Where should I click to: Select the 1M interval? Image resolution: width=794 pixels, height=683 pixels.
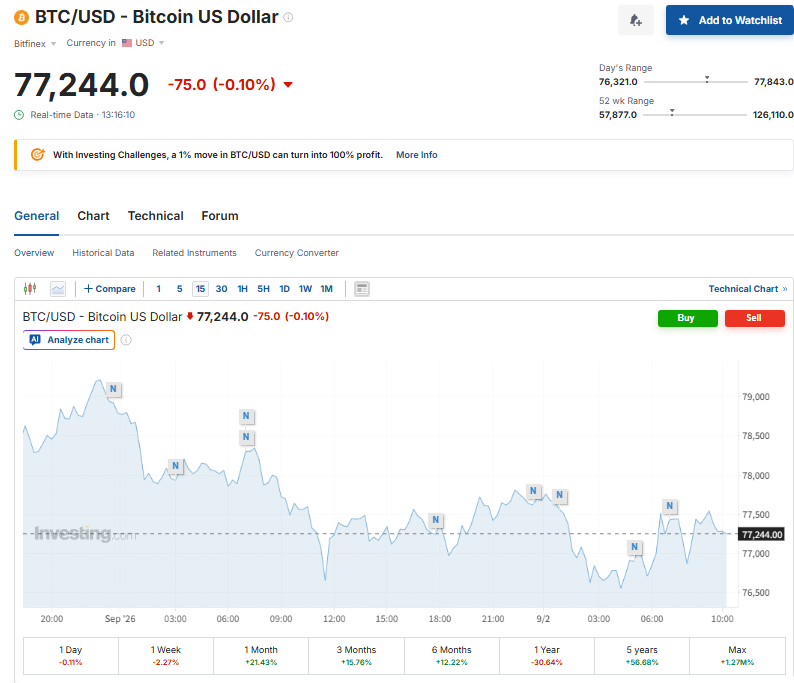[327, 289]
